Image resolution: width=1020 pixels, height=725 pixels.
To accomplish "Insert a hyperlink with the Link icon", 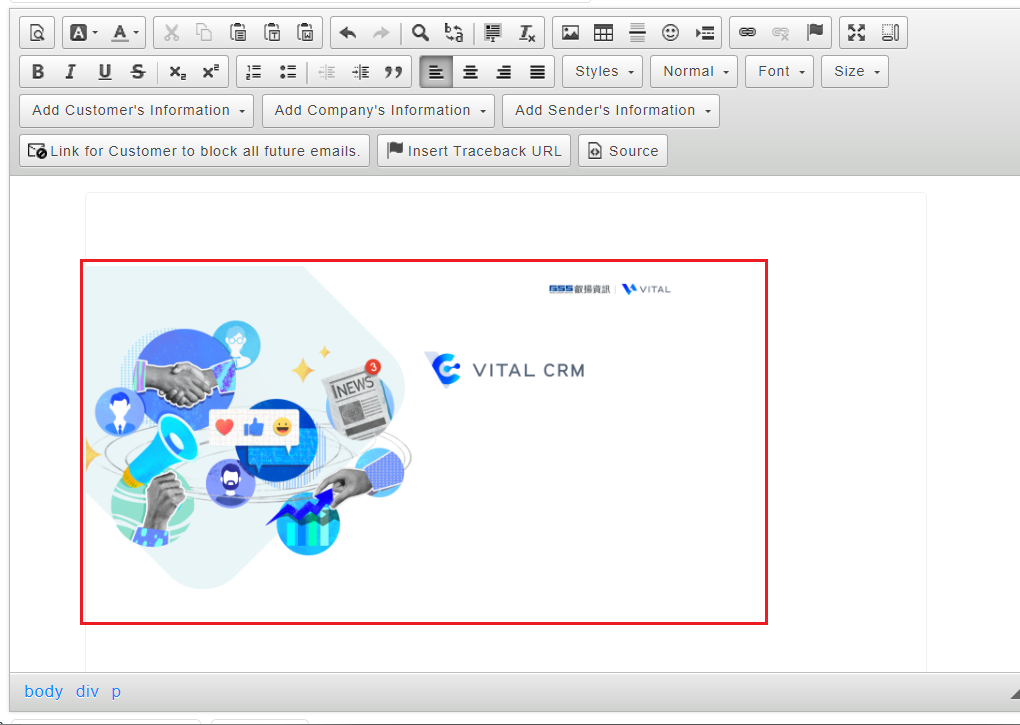I will coord(747,33).
